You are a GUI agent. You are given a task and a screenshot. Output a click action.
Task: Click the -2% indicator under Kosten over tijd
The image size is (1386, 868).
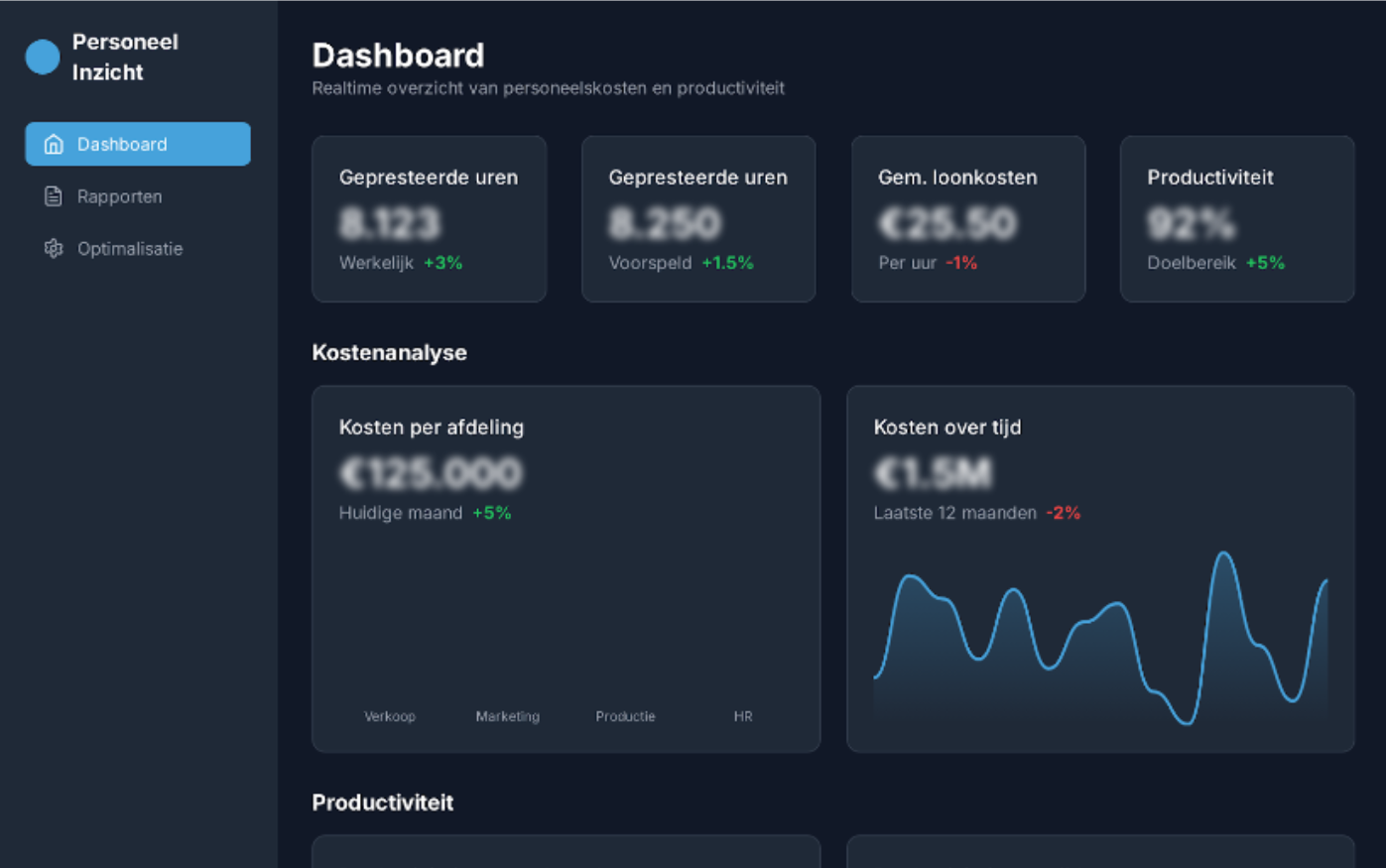(x=1064, y=513)
